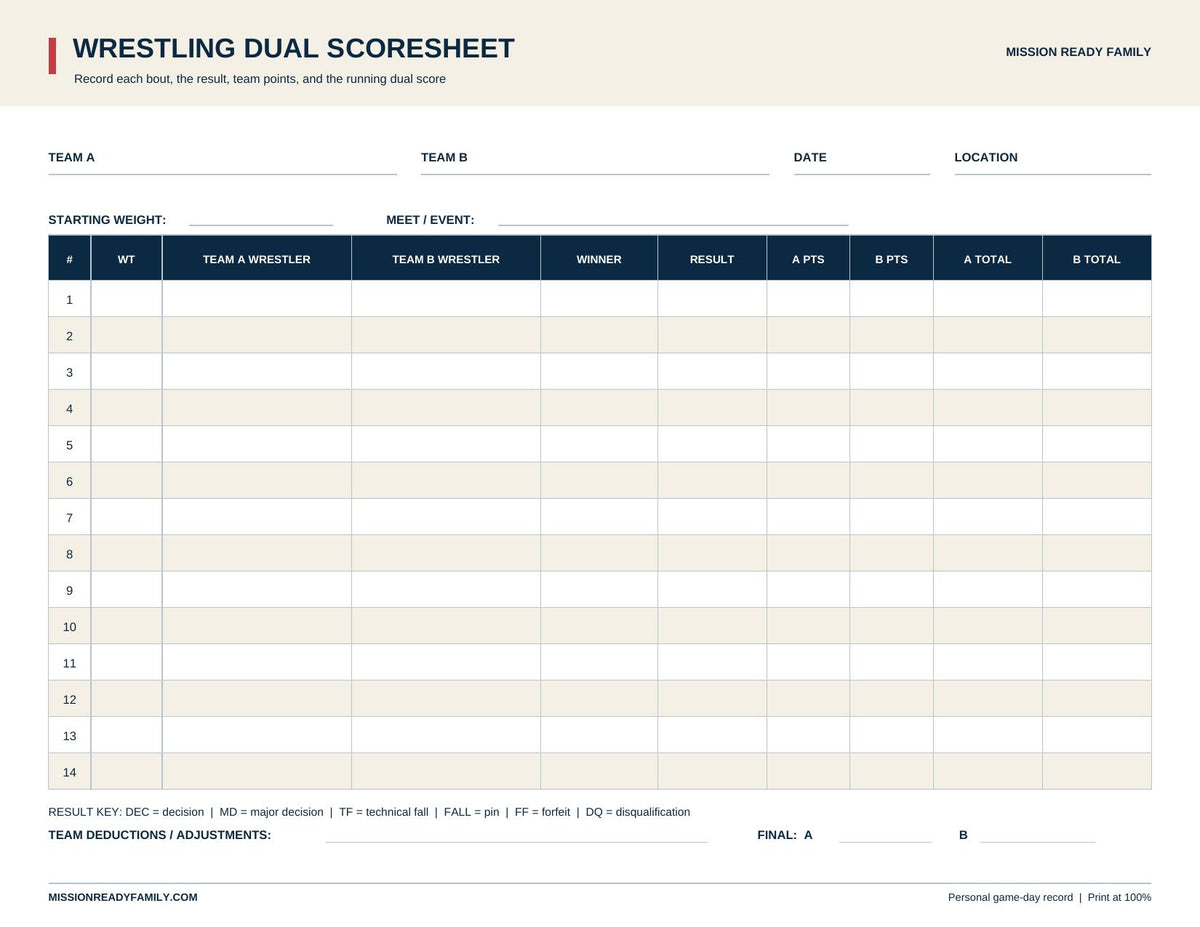Click bout number 3 cell
This screenshot has height=927, width=1200.
69,372
